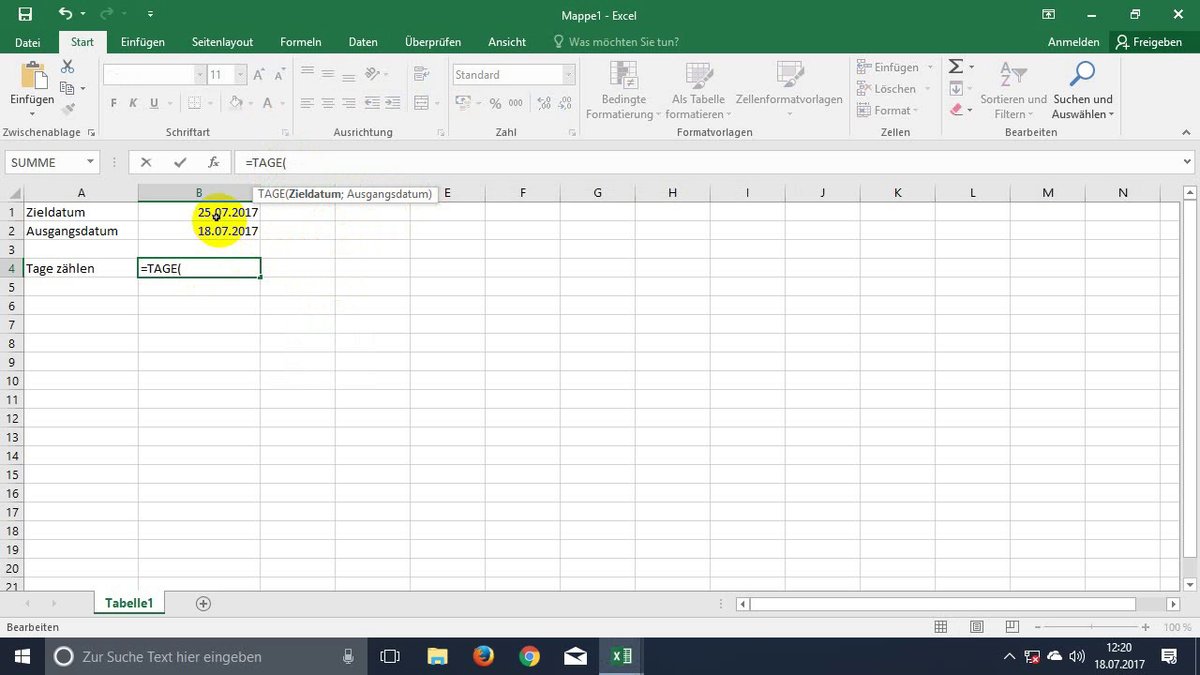The width and height of the screenshot is (1200, 675).
Task: Toggle bold formatting with F
Action: 113,103
